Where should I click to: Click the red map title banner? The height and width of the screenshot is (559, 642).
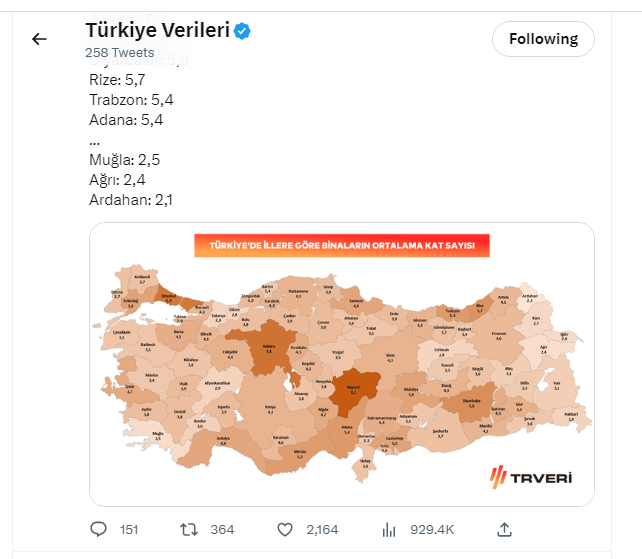coord(341,246)
